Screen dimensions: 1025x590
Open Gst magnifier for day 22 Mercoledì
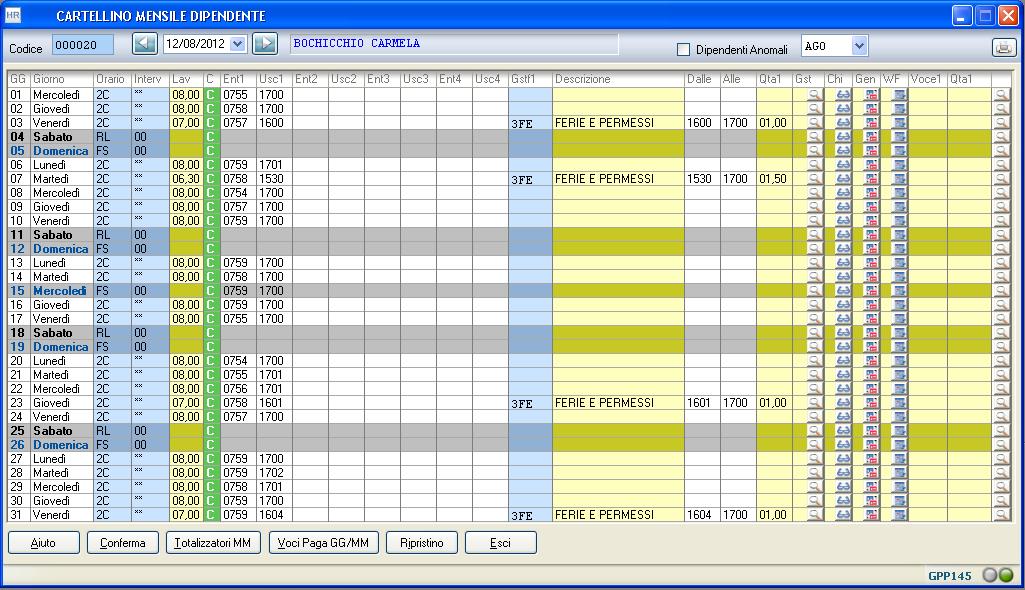pyautogui.click(x=815, y=389)
